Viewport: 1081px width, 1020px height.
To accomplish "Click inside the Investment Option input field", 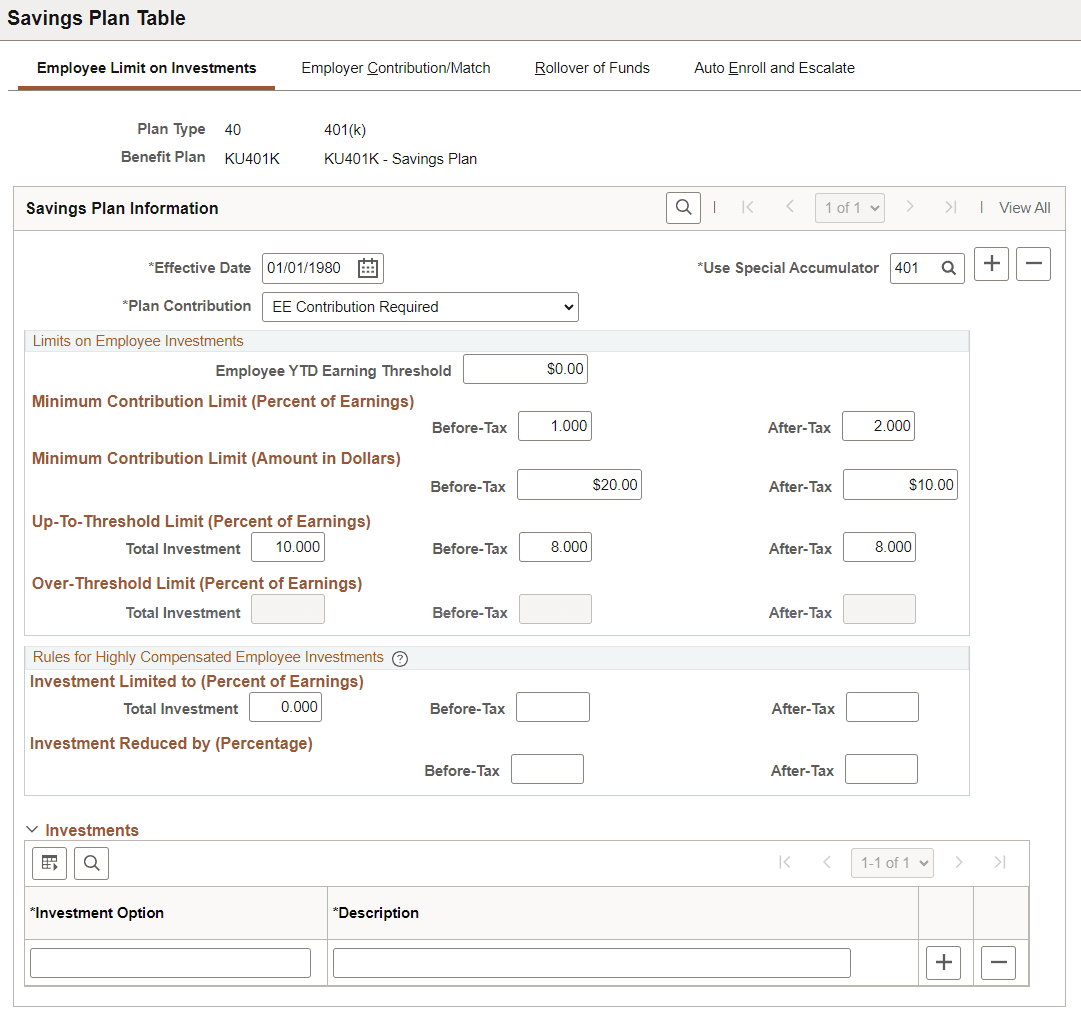I will [x=170, y=962].
